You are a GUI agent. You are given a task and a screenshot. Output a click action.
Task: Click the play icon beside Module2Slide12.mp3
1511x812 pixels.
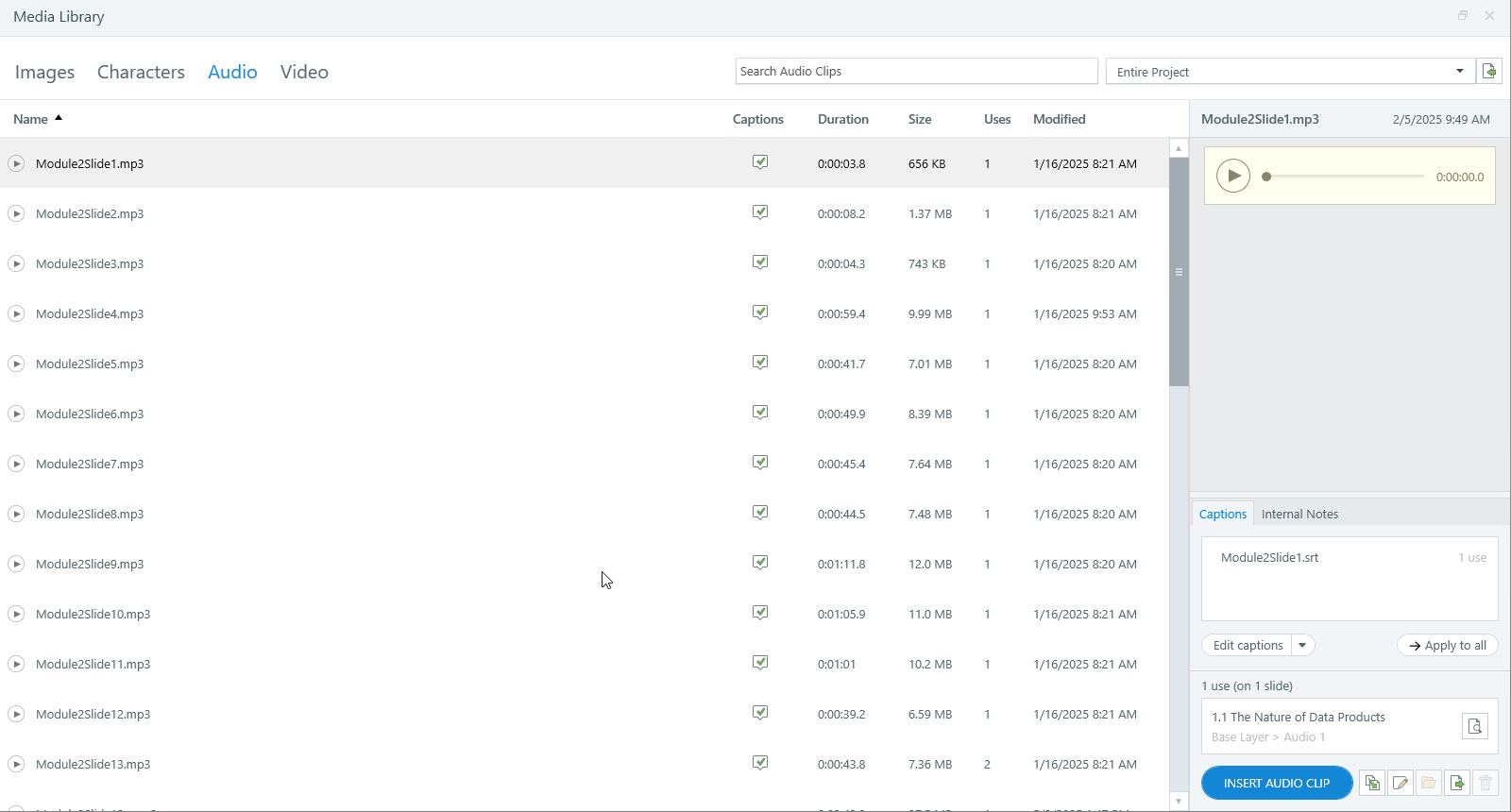pyautogui.click(x=16, y=714)
